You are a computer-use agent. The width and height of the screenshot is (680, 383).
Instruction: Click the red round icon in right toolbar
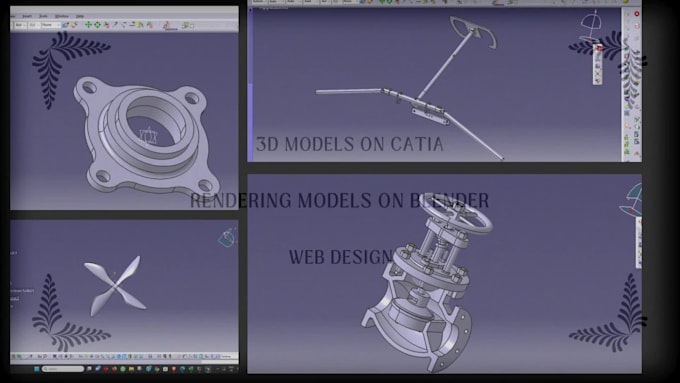pyautogui.click(x=637, y=14)
